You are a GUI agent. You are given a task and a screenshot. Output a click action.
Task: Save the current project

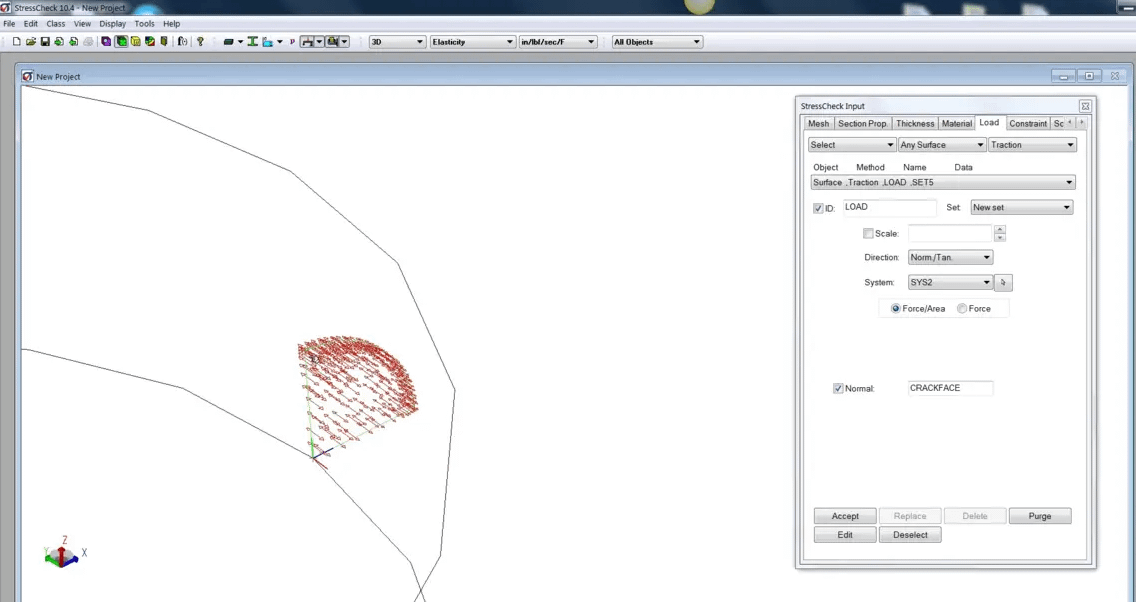tap(44, 41)
